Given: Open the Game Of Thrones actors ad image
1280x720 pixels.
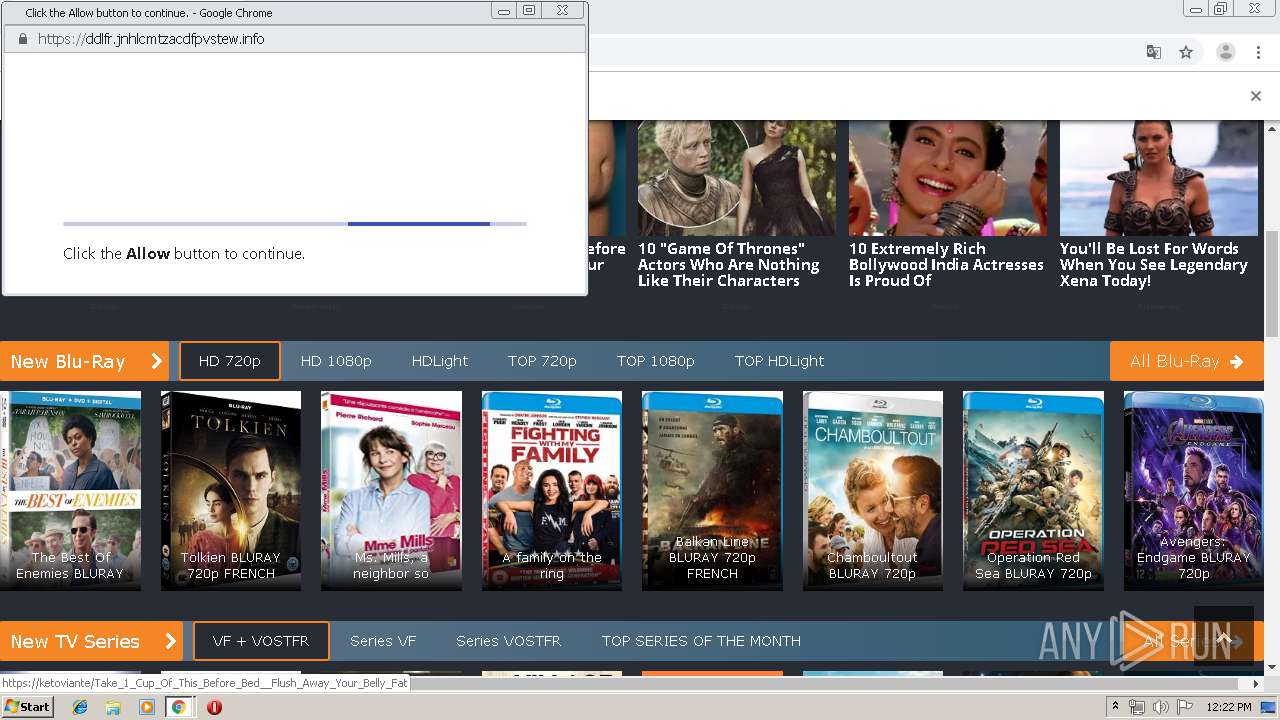Looking at the screenshot, I should pyautogui.click(x=737, y=178).
